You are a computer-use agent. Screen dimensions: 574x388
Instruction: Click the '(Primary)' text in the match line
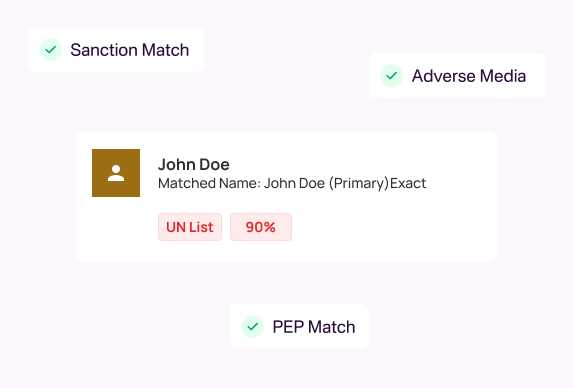coord(359,183)
